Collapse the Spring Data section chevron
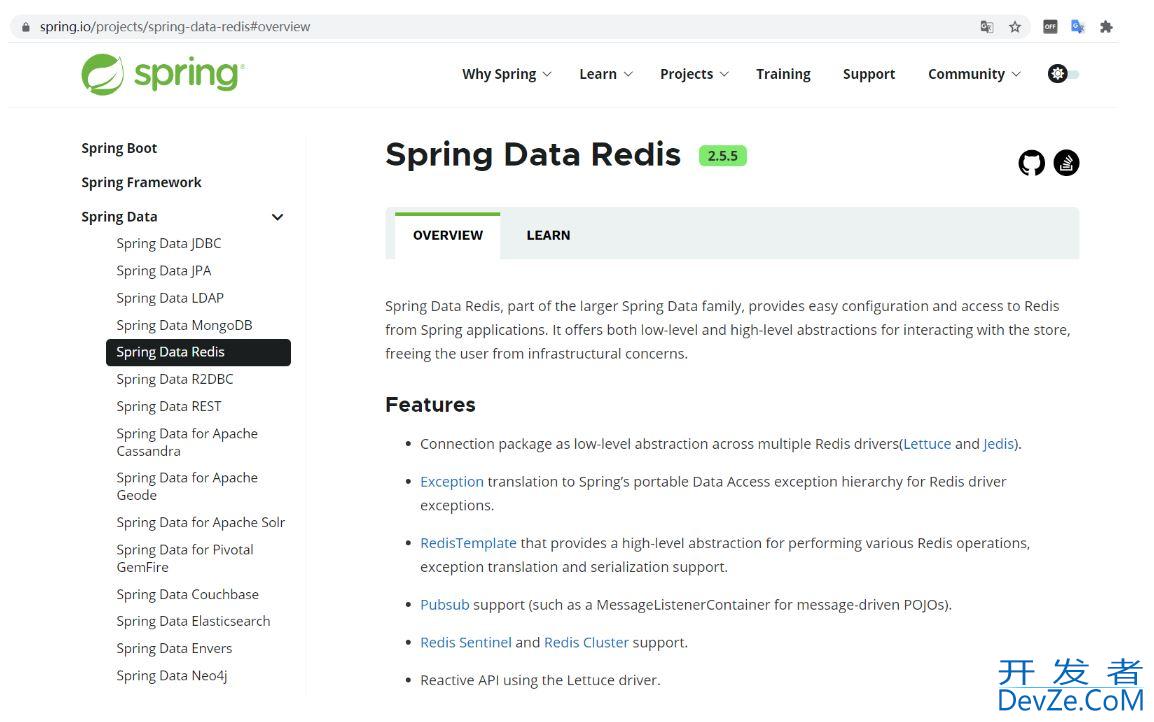The image size is (1154, 722). tap(277, 217)
